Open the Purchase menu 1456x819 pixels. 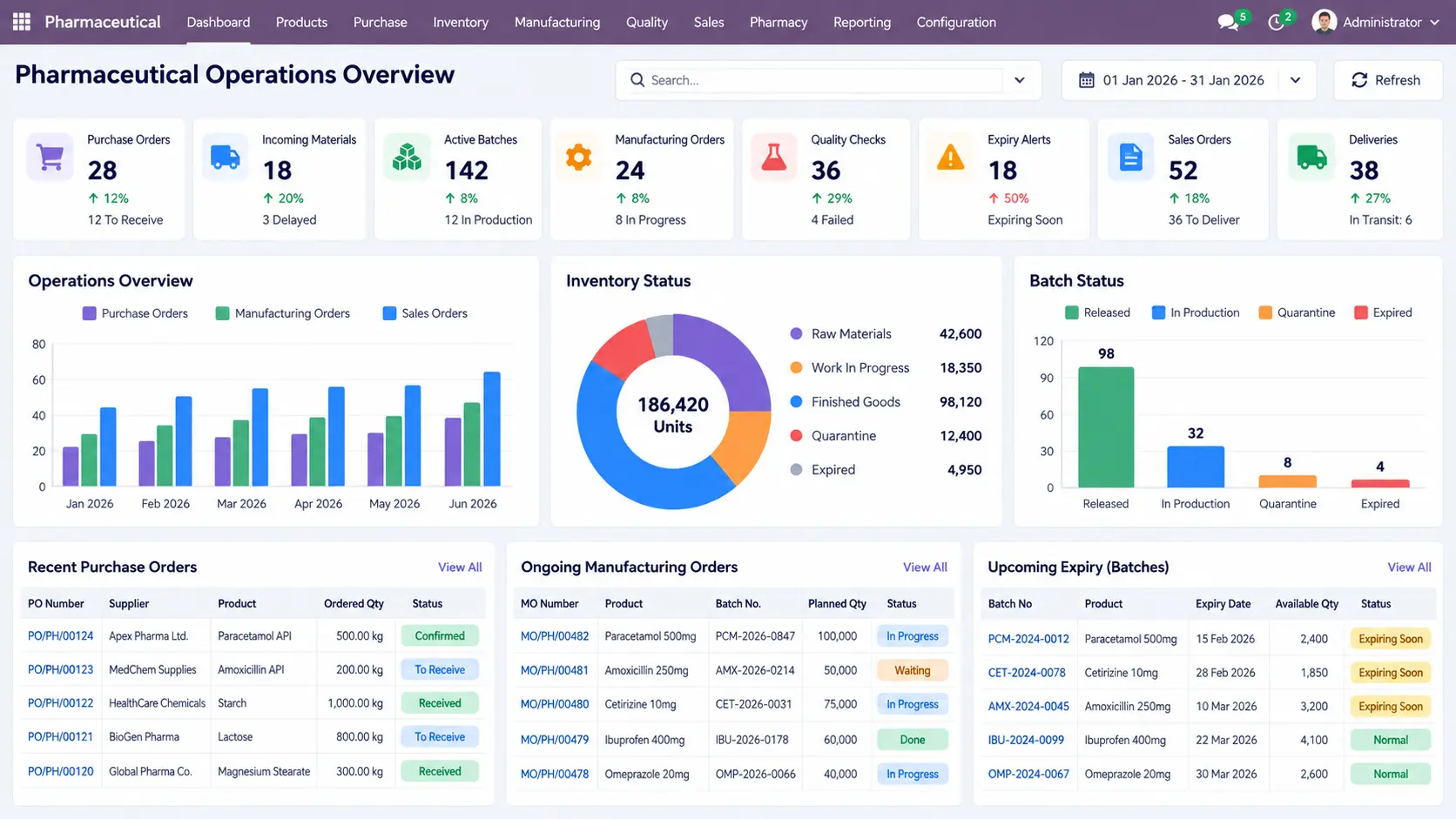tap(380, 22)
